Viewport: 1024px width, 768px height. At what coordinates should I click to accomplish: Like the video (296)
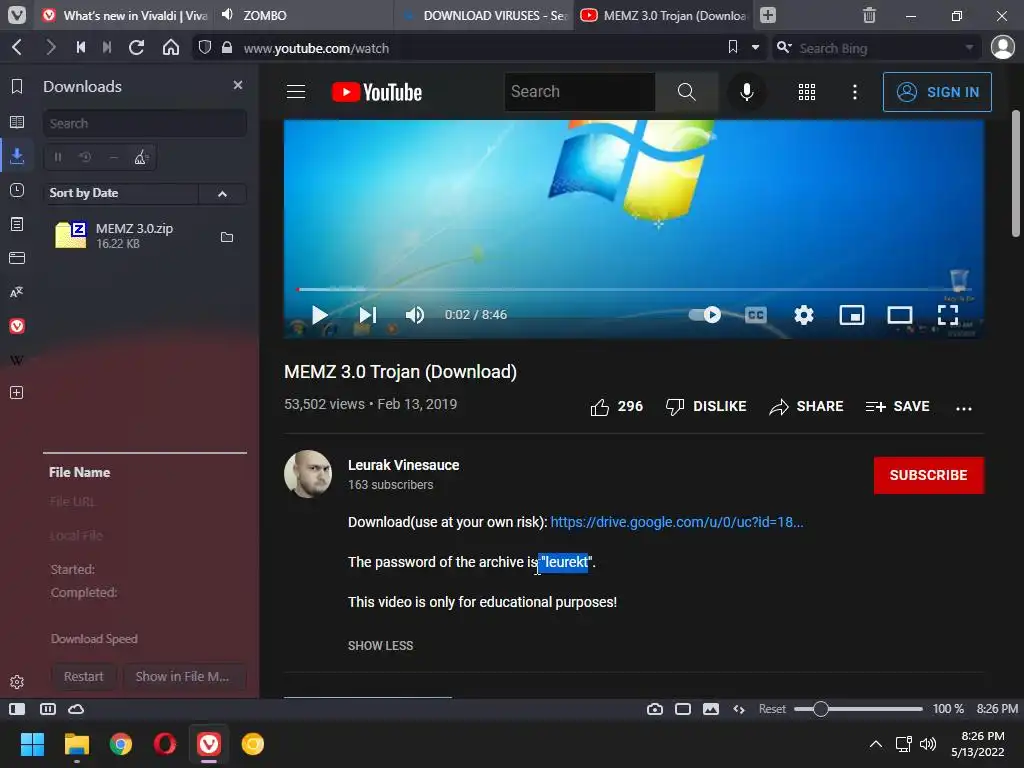click(616, 407)
